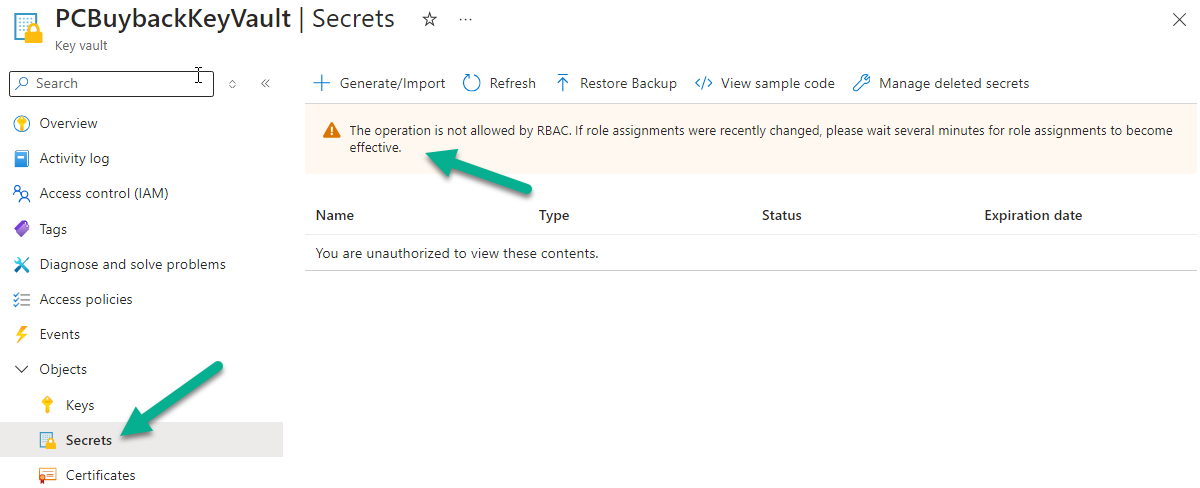Click the circular Refresh icon
The width and height of the screenshot is (1200, 488).
[x=471, y=84]
